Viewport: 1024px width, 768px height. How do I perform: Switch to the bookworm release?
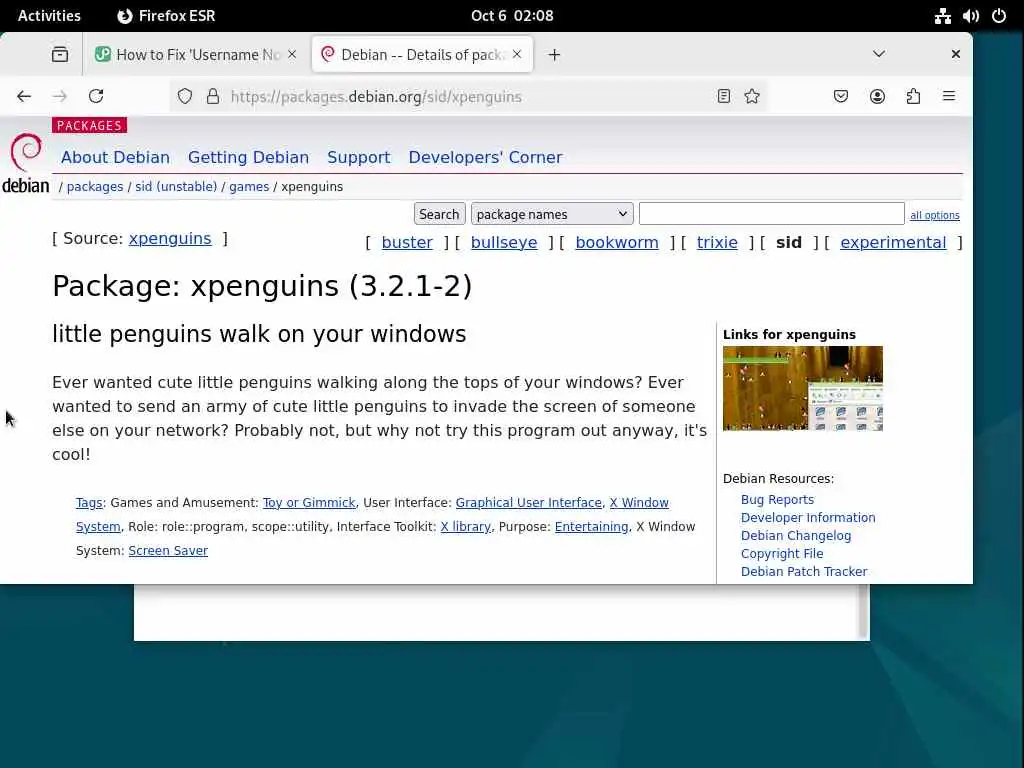coord(617,242)
